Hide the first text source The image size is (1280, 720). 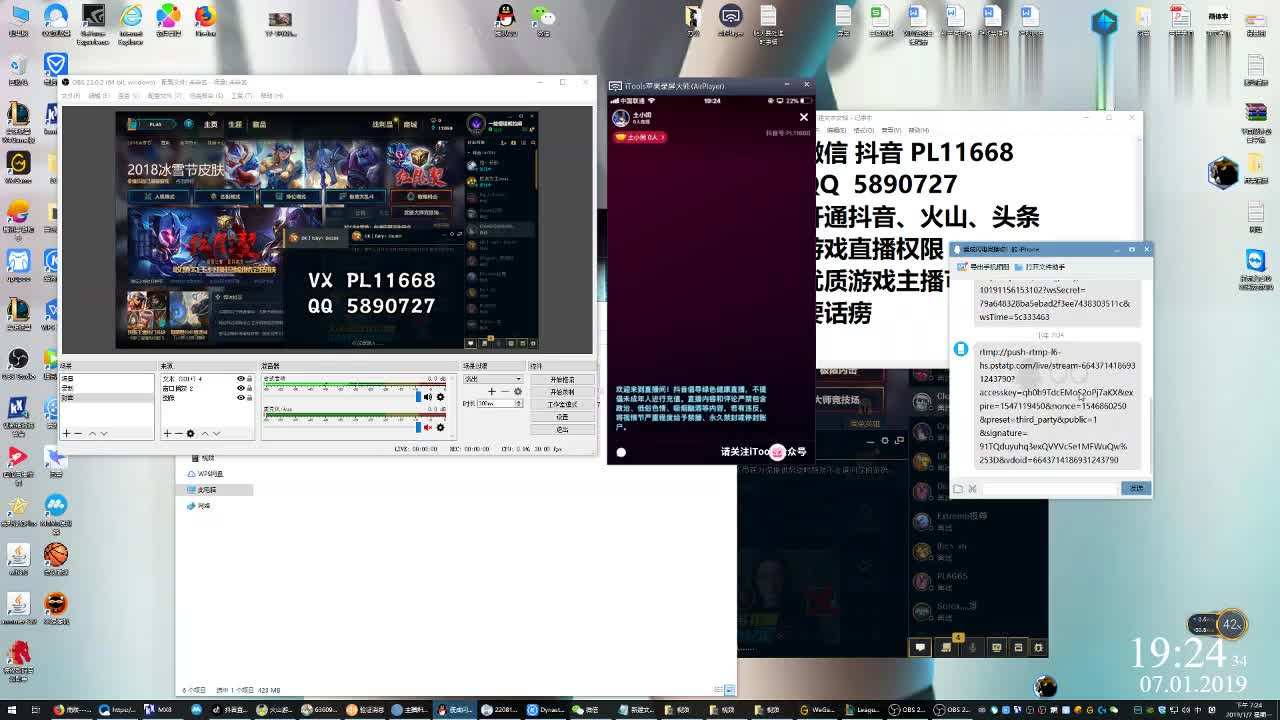tap(240, 379)
